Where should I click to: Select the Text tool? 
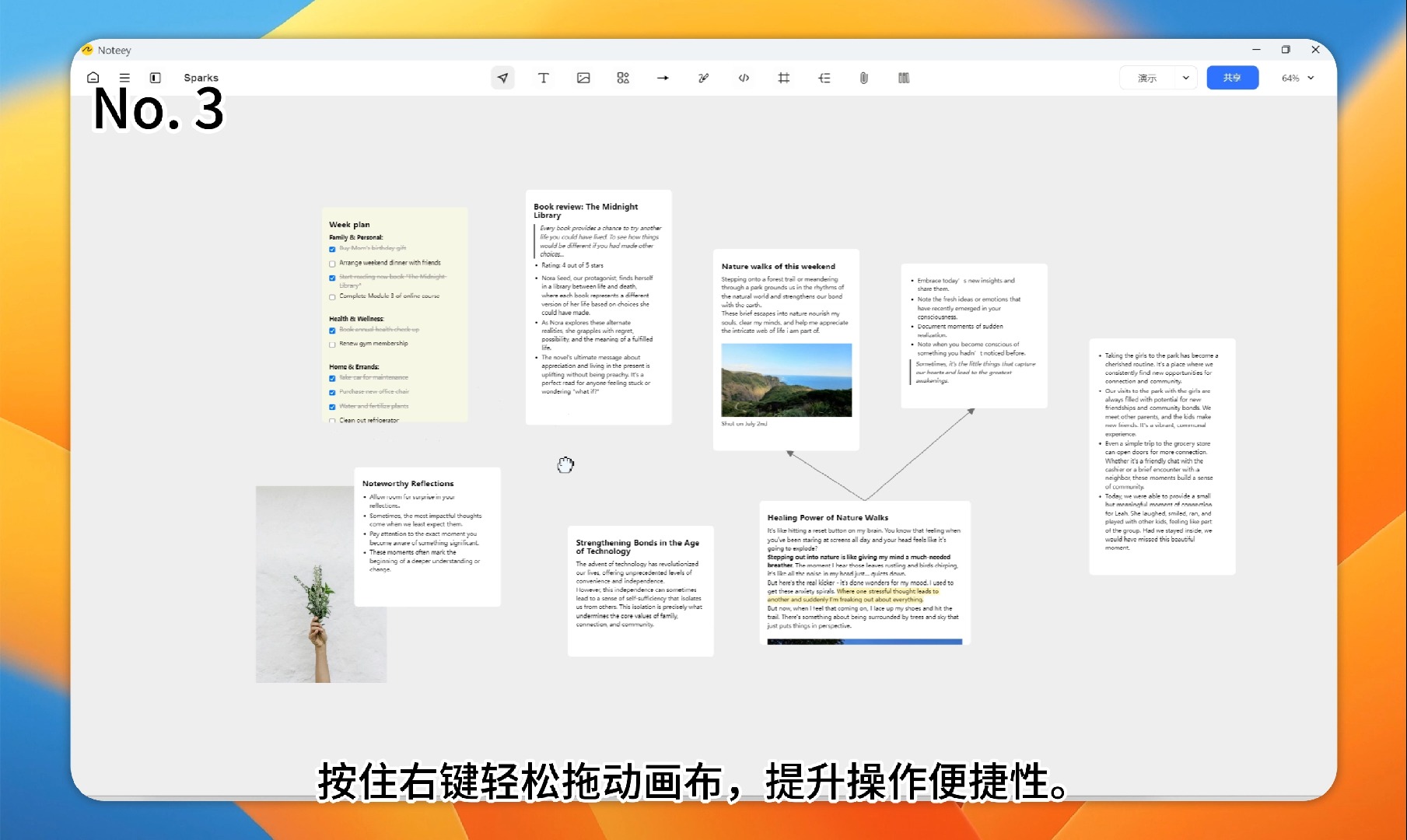(544, 78)
